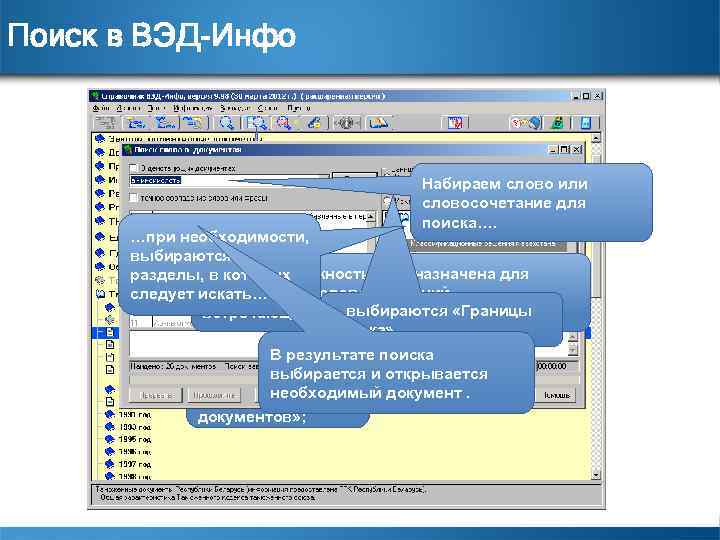Click the Помощь button in the search dialog
This screenshot has width=720, height=540.
[x=557, y=395]
